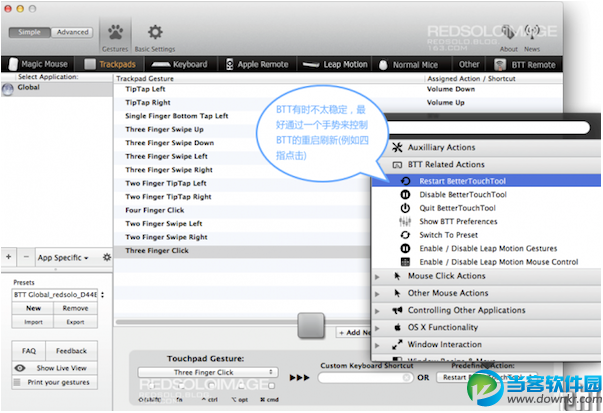
Task: Click Add New gesture button
Action: point(354,333)
